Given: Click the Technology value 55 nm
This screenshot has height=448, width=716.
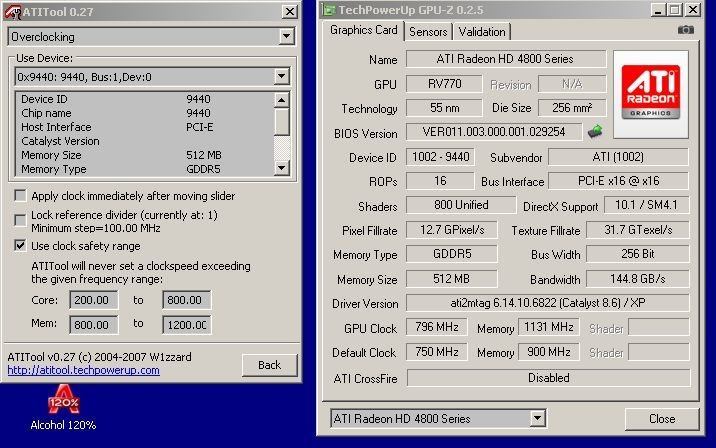Looking at the screenshot, I should pos(444,108).
